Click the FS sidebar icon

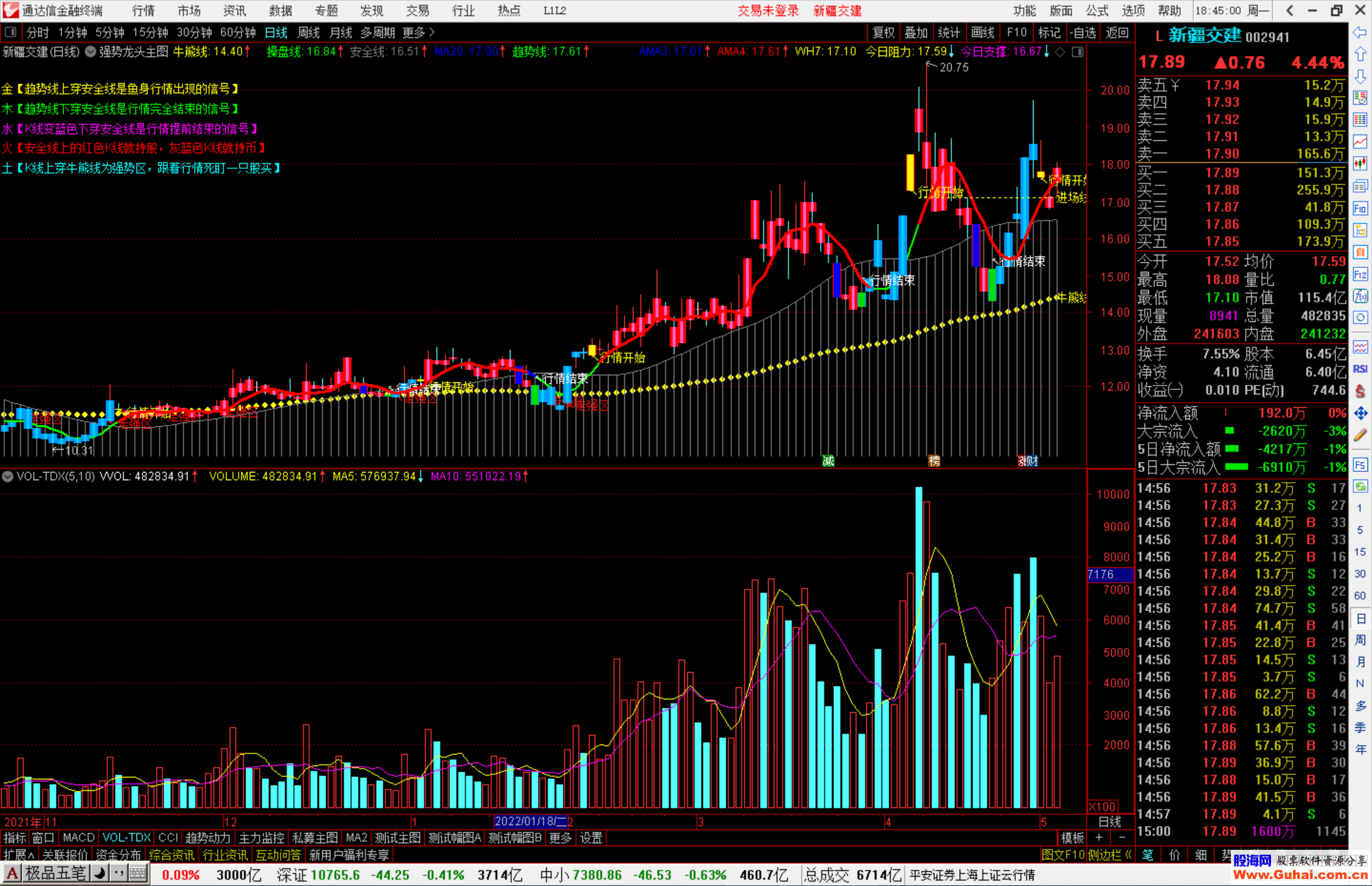coord(1360,465)
